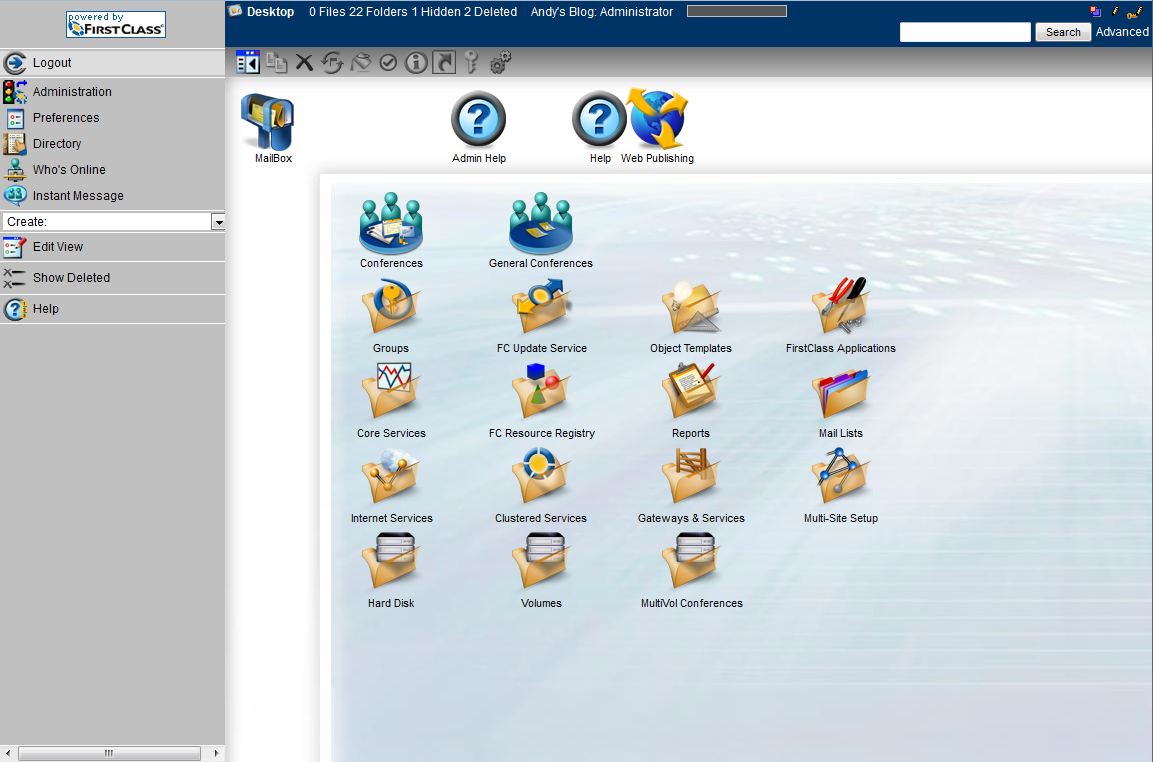Open Administration in the sidebar
The height and width of the screenshot is (762, 1153).
(x=72, y=92)
